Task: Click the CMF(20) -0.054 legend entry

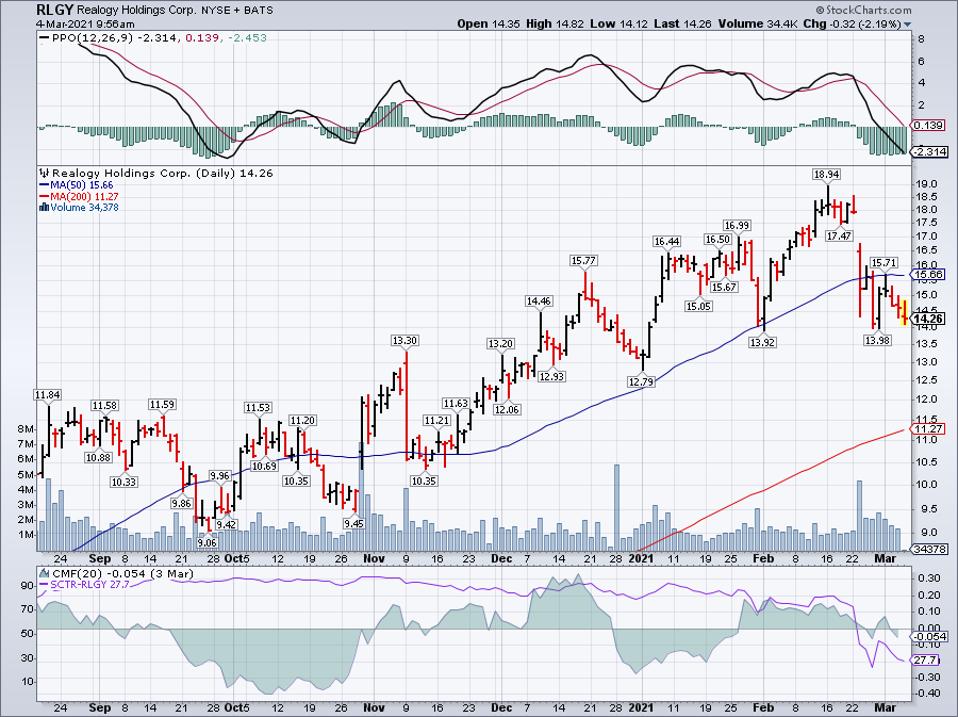Action: [122, 573]
